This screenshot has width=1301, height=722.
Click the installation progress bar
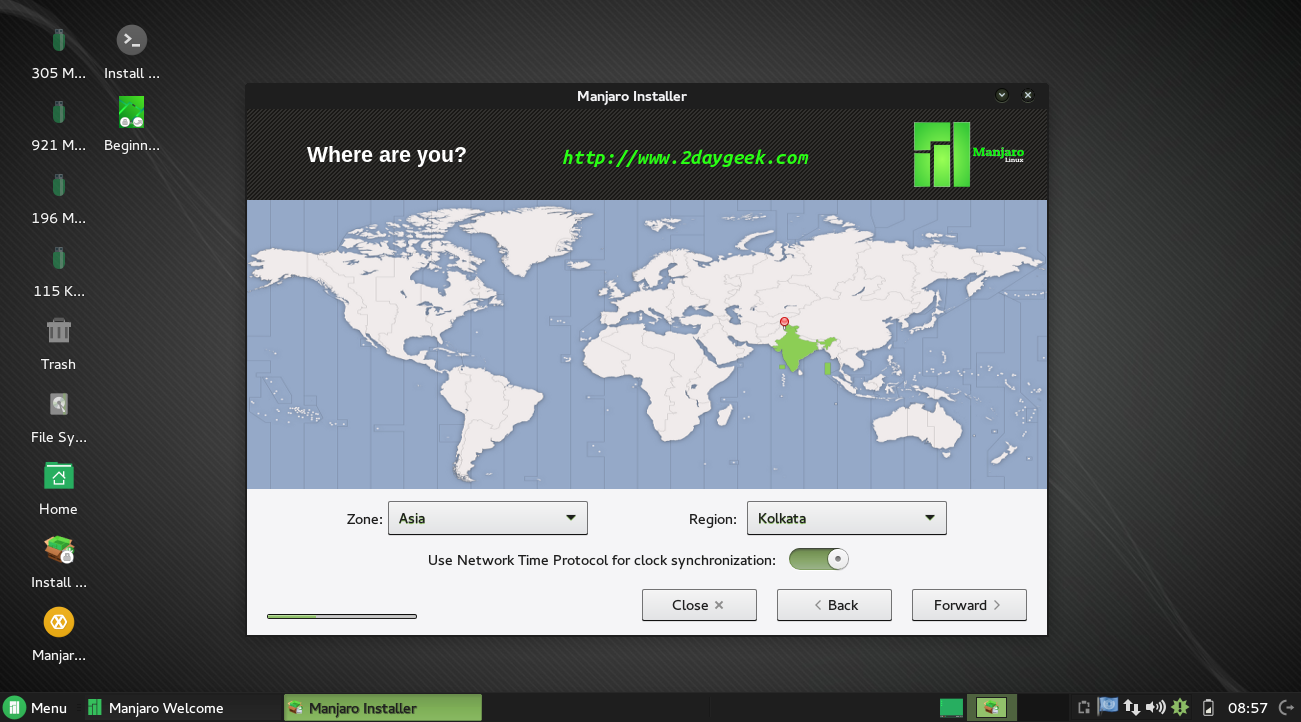pos(341,616)
